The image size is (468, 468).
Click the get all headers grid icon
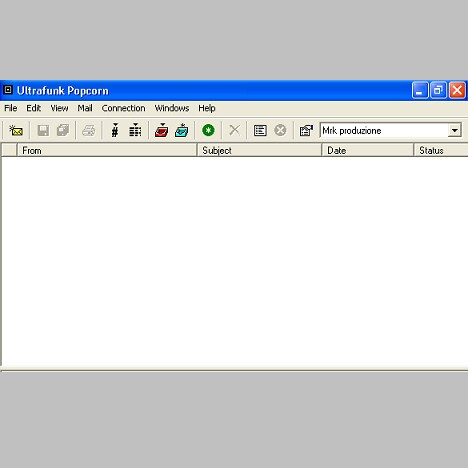pyautogui.click(x=135, y=130)
